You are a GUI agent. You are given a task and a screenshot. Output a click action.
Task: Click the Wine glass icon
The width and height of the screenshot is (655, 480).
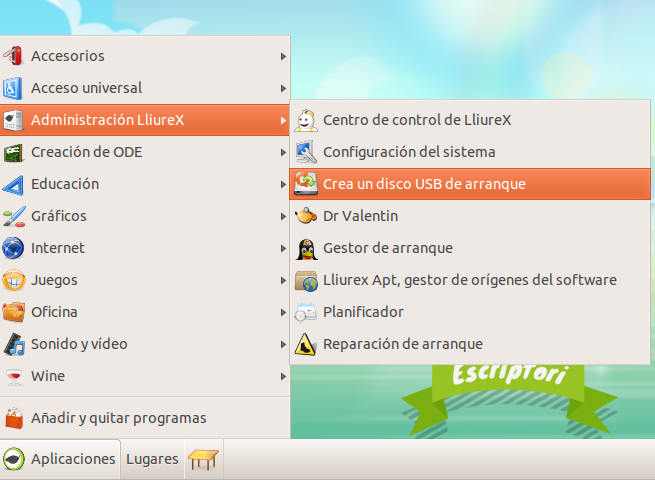pyautogui.click(x=14, y=376)
